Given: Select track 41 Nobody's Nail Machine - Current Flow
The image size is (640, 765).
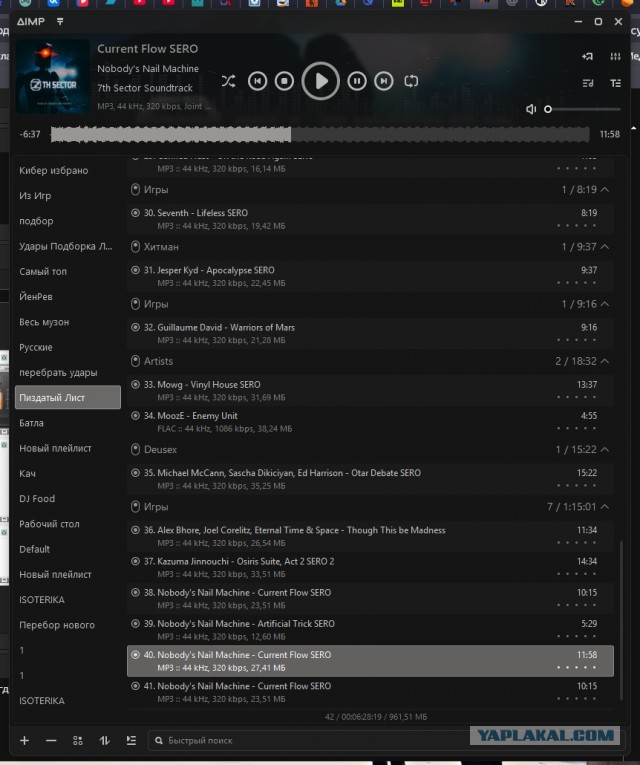Looking at the screenshot, I should click(x=370, y=692).
